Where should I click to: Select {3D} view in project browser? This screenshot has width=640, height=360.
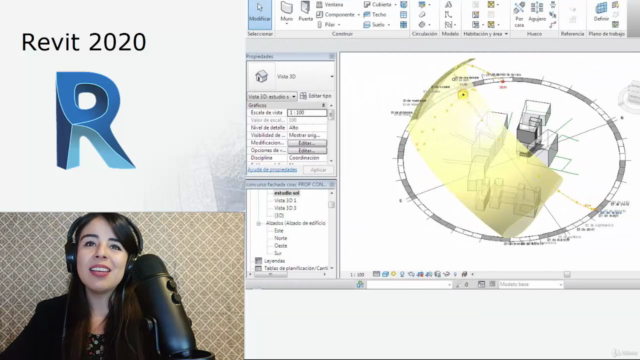(279, 216)
